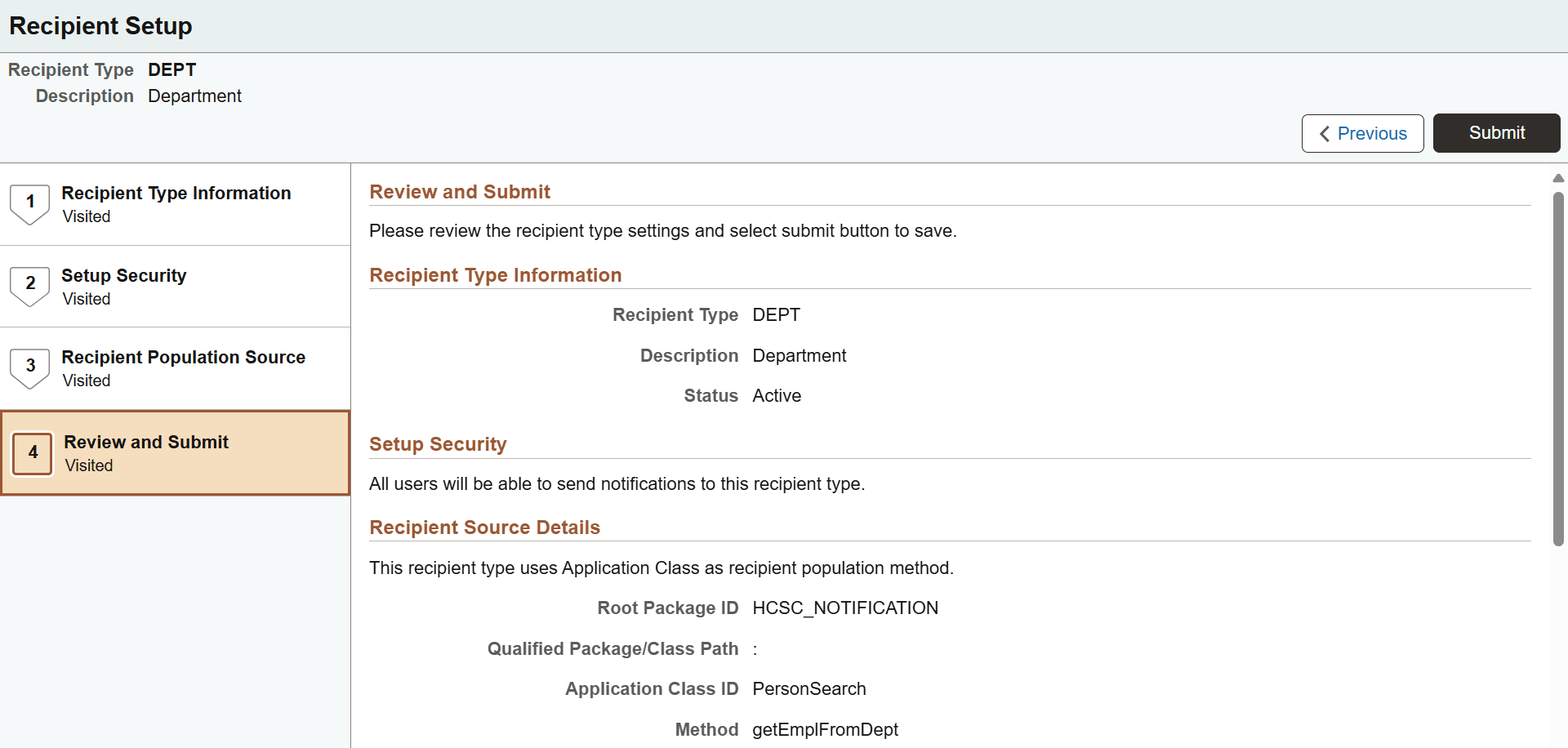
Task: Click the Previous button label
Action: pyautogui.click(x=1372, y=134)
